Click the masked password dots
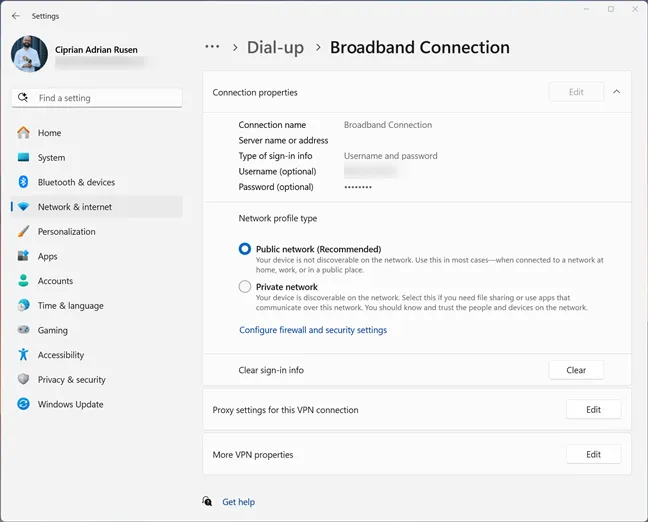Viewport: 648px width, 522px height. [358, 187]
